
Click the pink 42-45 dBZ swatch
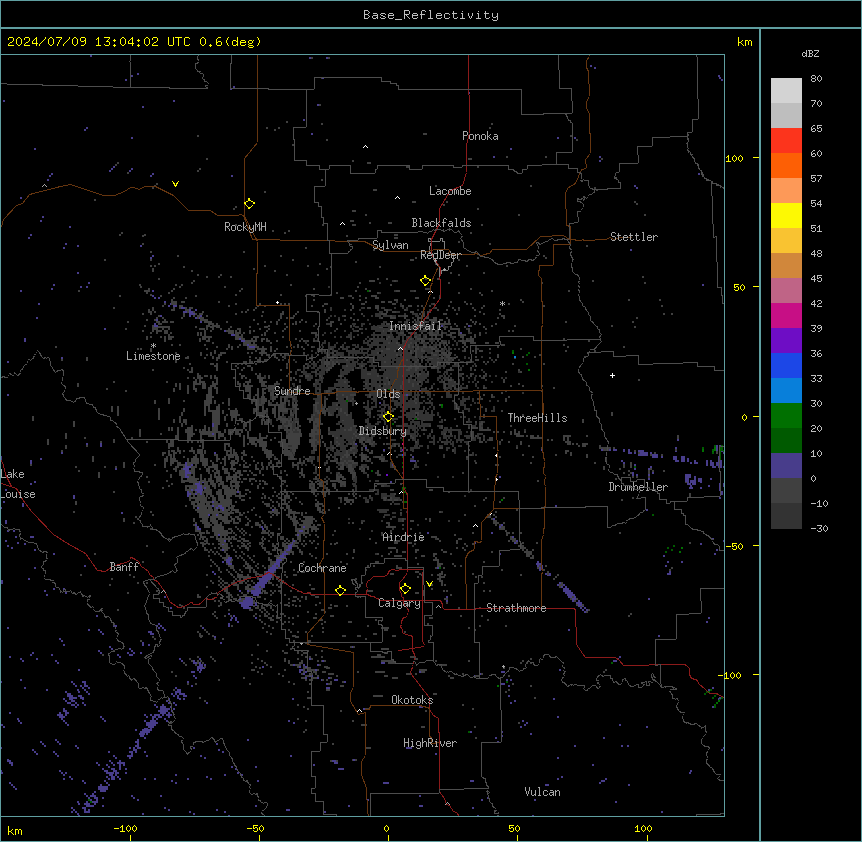786,291
